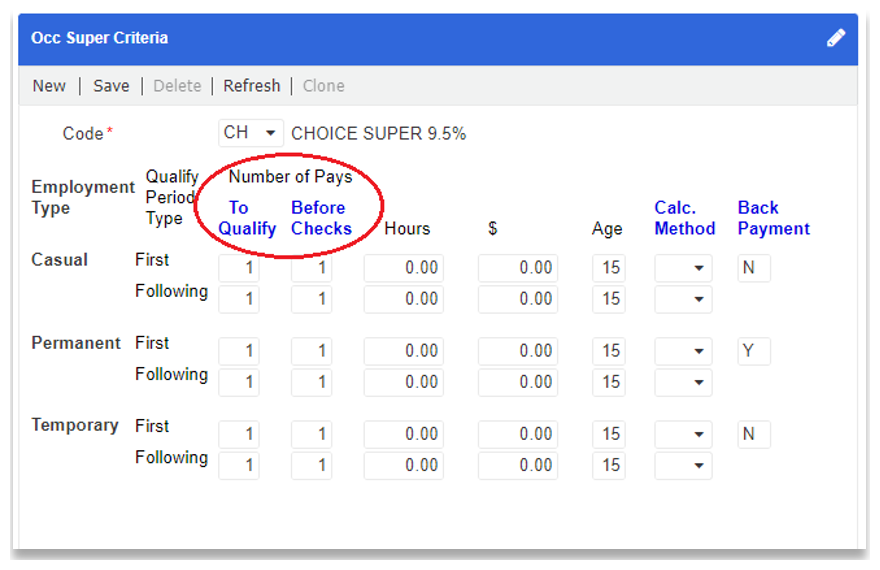Click the New toolbar button
Image resolution: width=880 pixels, height=570 pixels.
tap(49, 86)
